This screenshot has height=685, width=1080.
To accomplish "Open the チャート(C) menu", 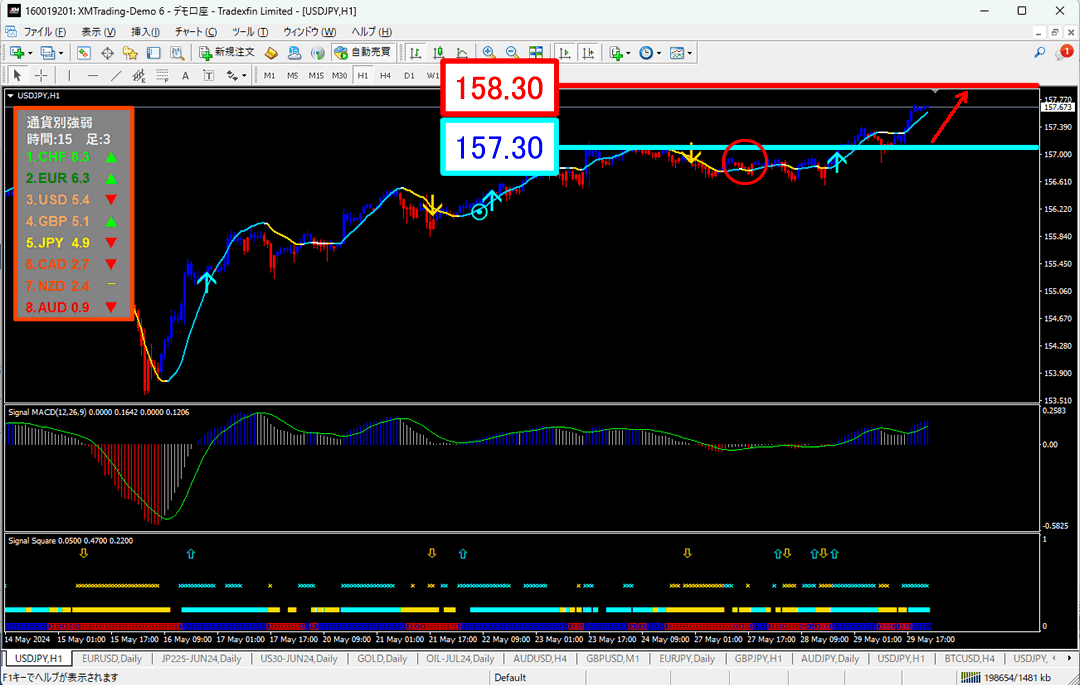I will [196, 32].
